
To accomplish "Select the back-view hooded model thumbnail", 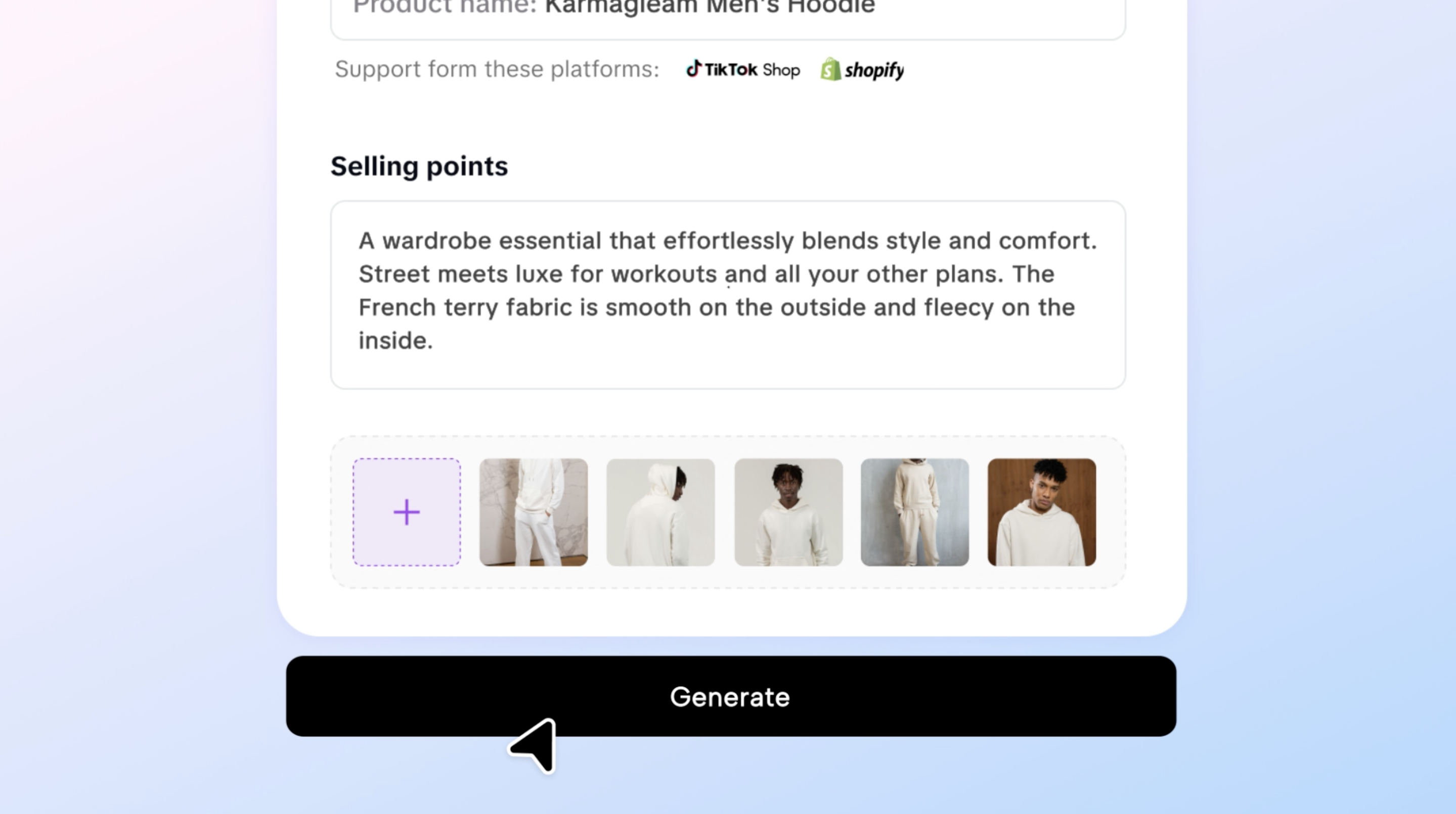I will [x=661, y=512].
